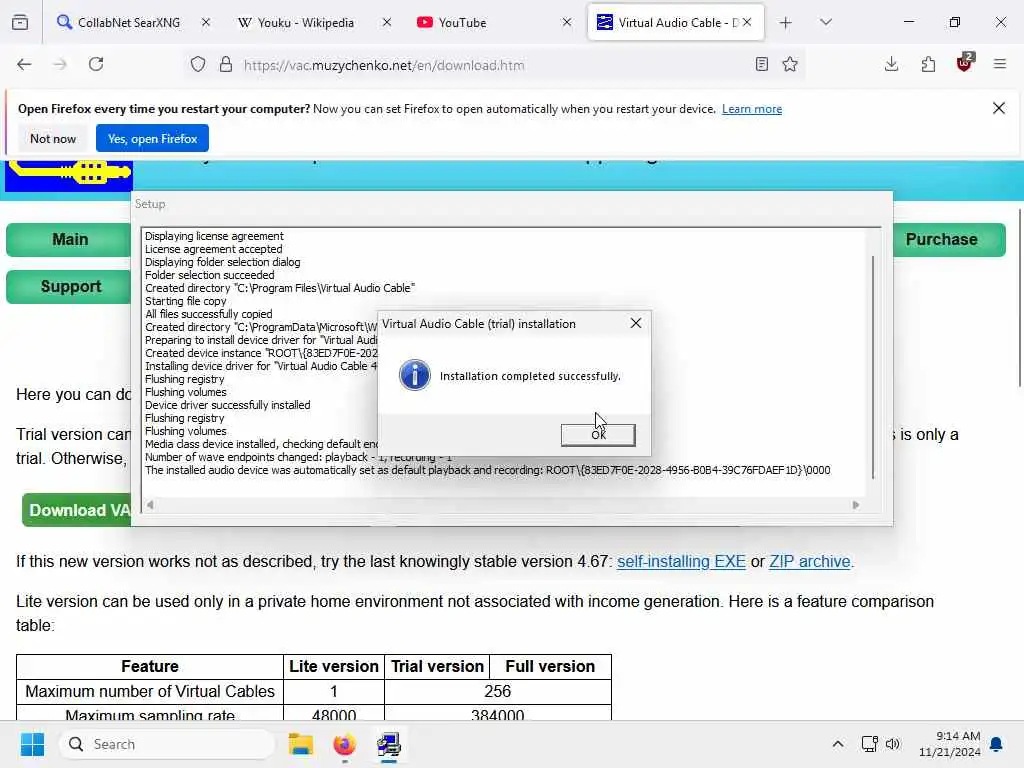The width and height of the screenshot is (1024, 768).
Task: Open the self-installing EXE link
Action: (681, 562)
